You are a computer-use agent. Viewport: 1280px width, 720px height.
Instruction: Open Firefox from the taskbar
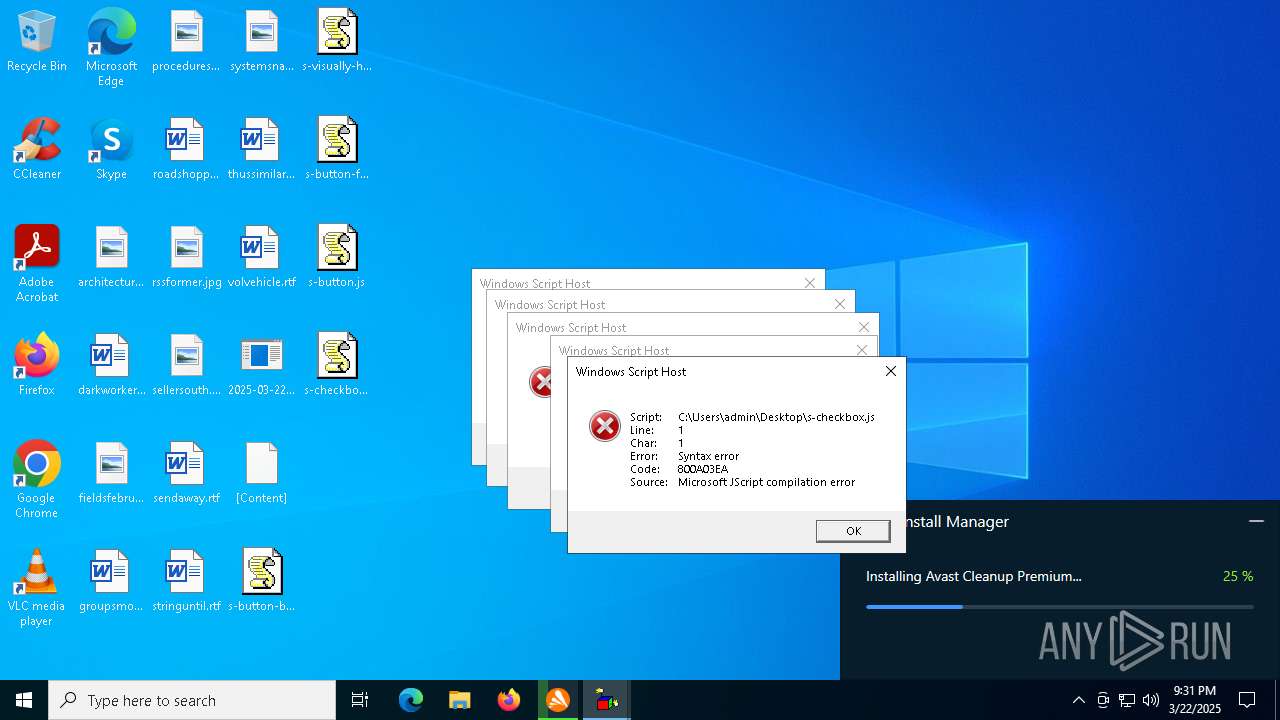tap(509, 700)
